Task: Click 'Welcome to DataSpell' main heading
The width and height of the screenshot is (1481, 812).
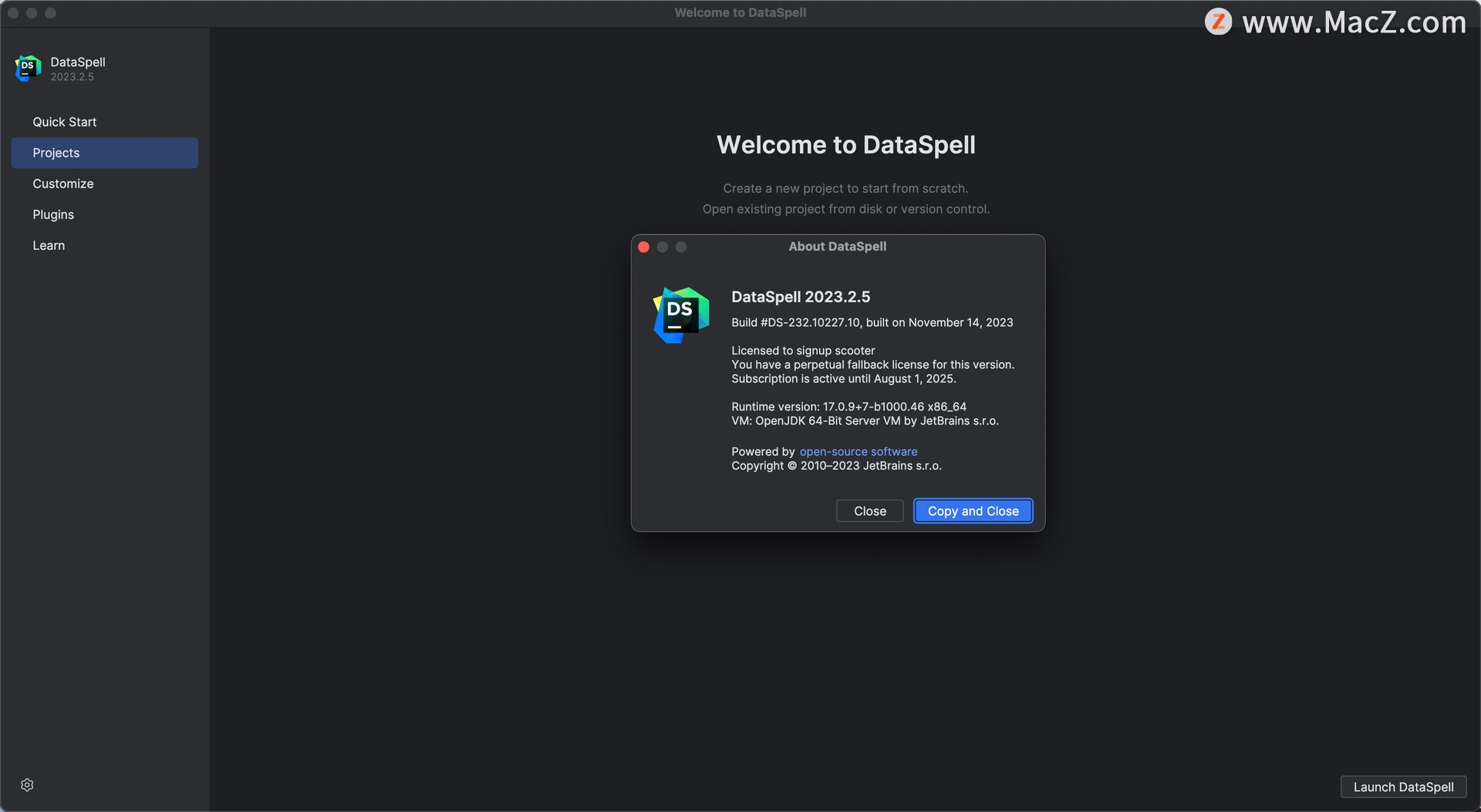Action: tap(845, 145)
